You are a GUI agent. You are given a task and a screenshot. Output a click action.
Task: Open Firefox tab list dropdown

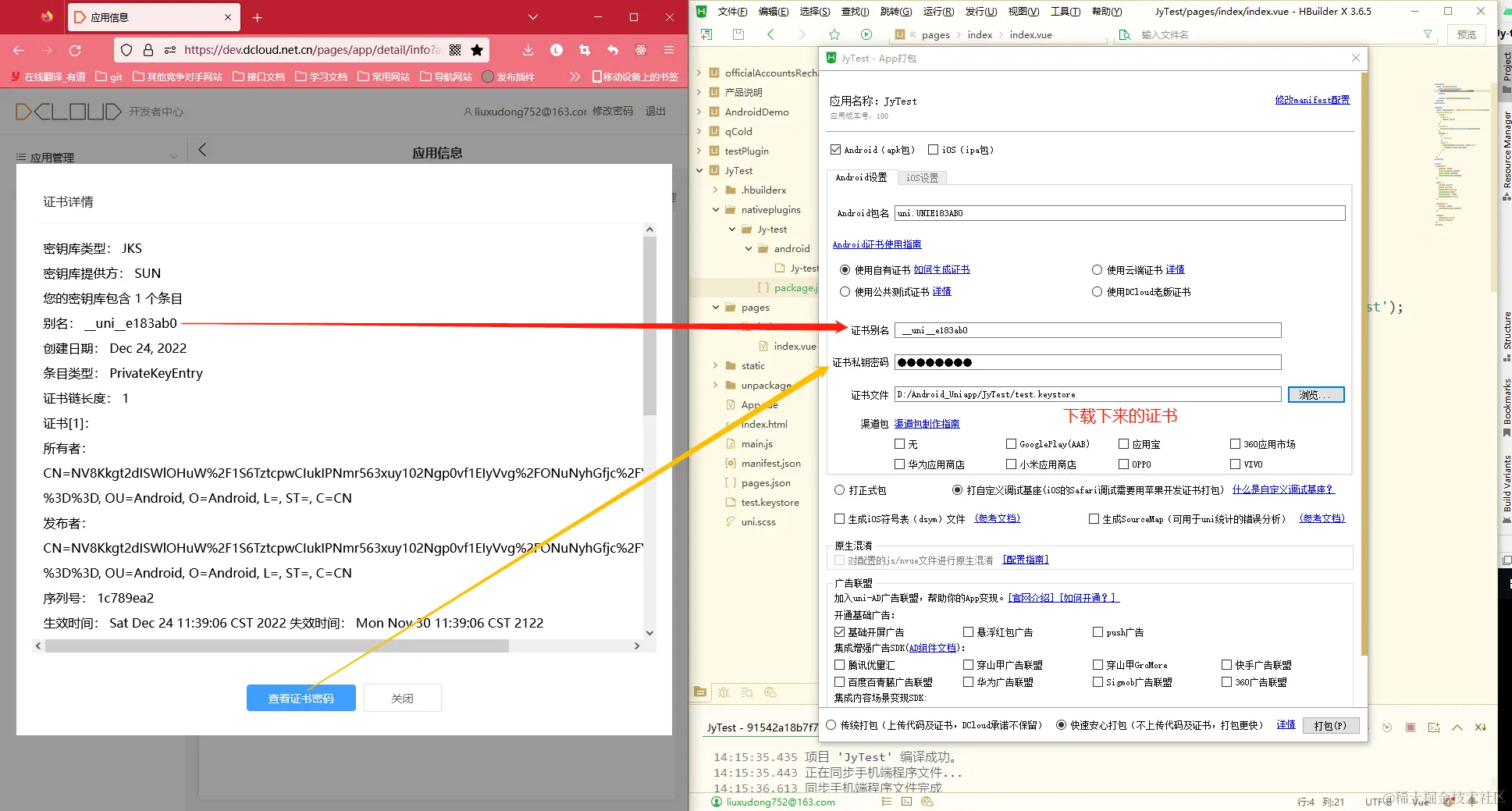coord(533,17)
